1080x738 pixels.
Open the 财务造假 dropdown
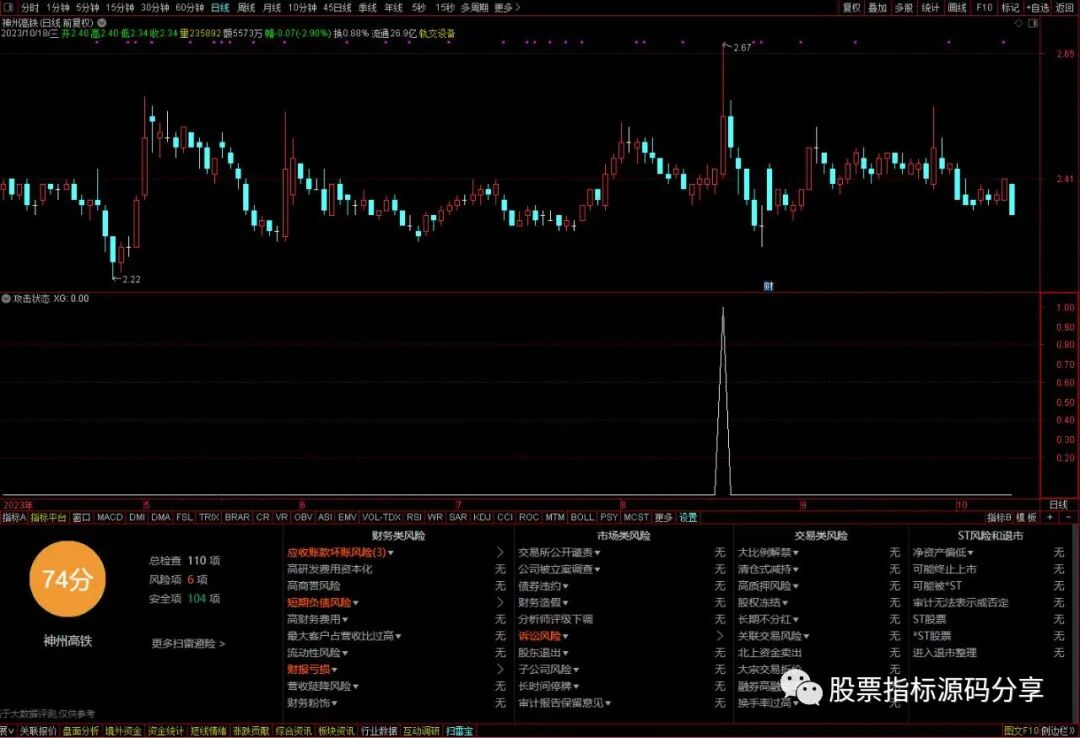(543, 602)
